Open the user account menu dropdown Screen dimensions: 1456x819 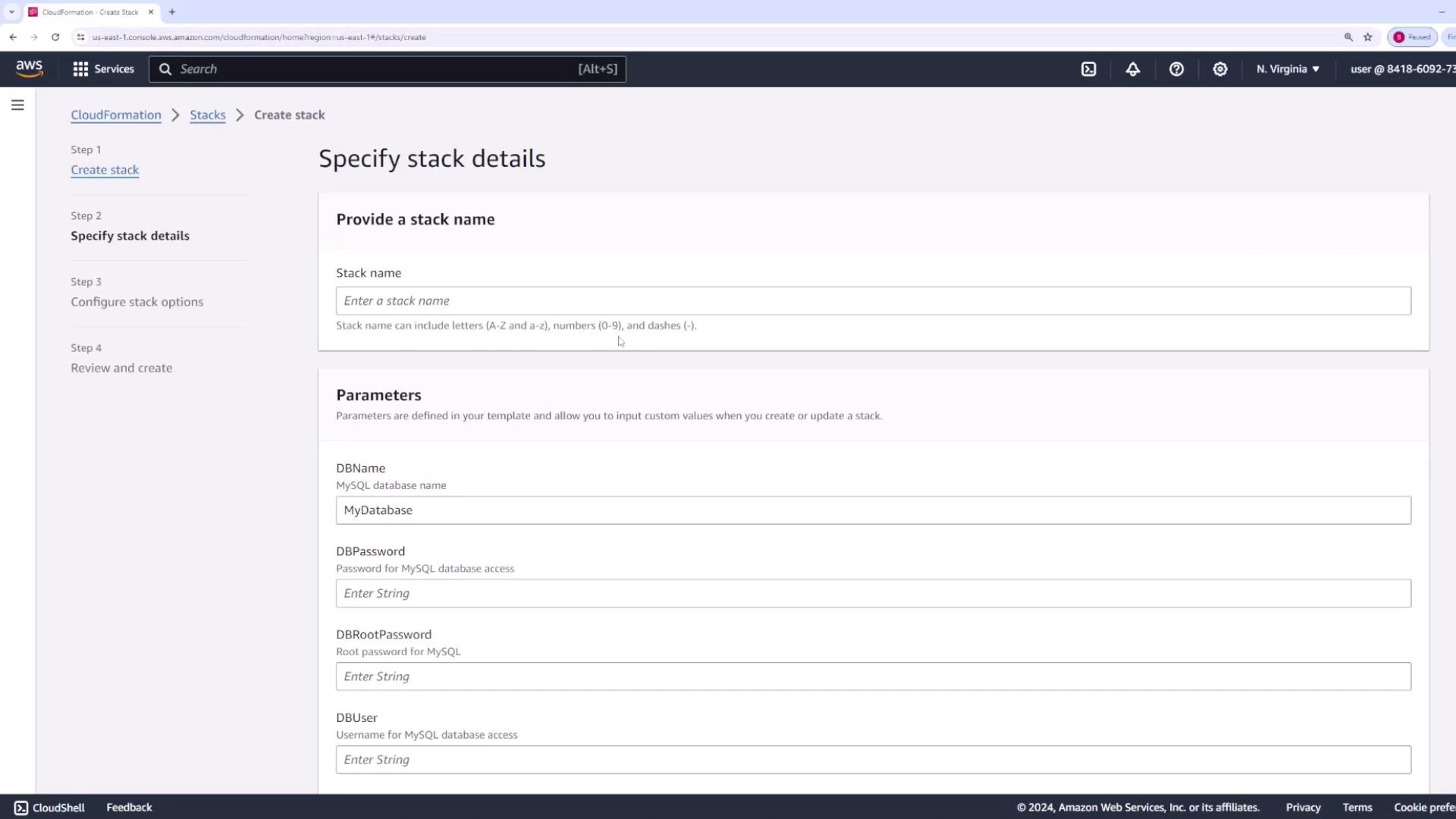1401,69
